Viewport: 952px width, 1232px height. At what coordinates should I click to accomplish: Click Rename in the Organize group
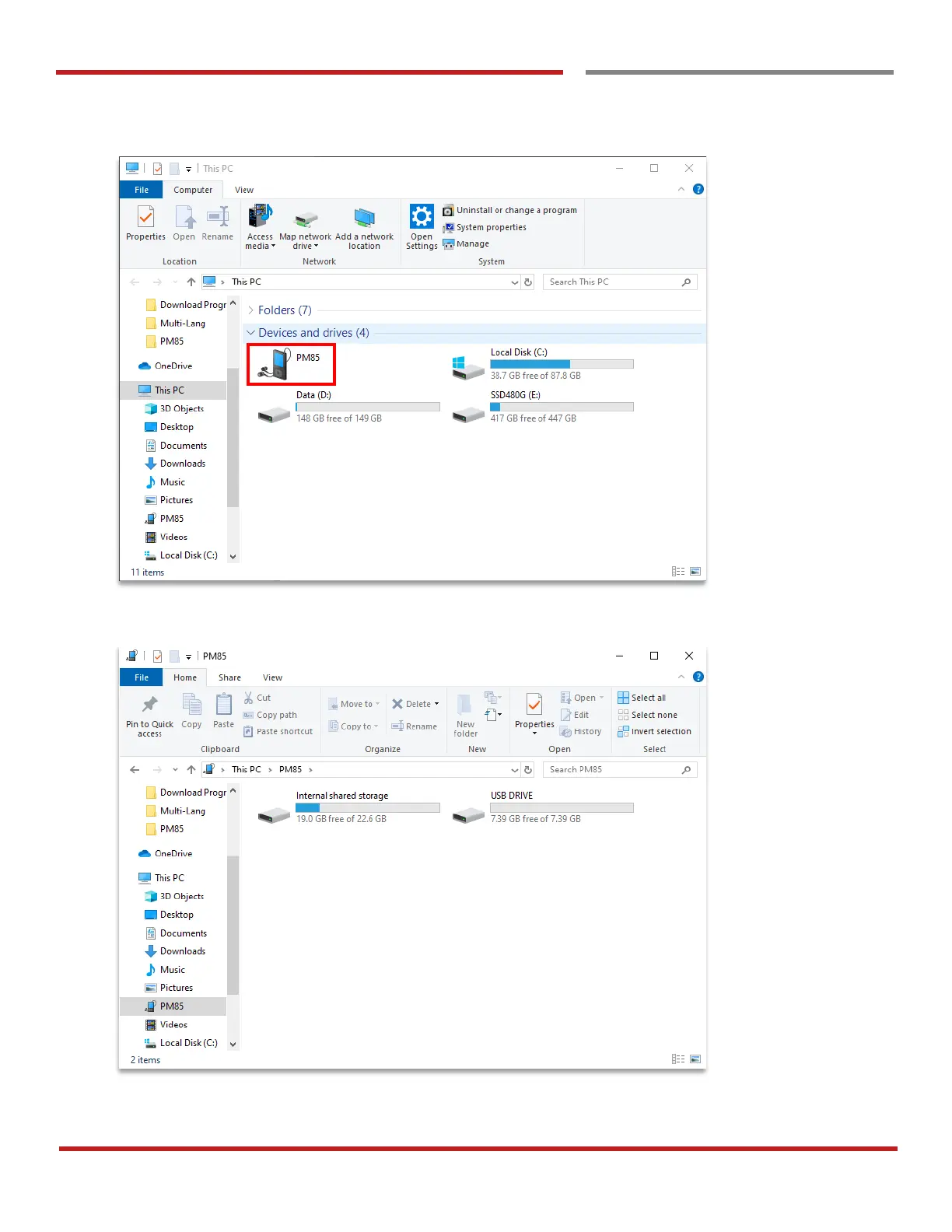click(x=414, y=726)
